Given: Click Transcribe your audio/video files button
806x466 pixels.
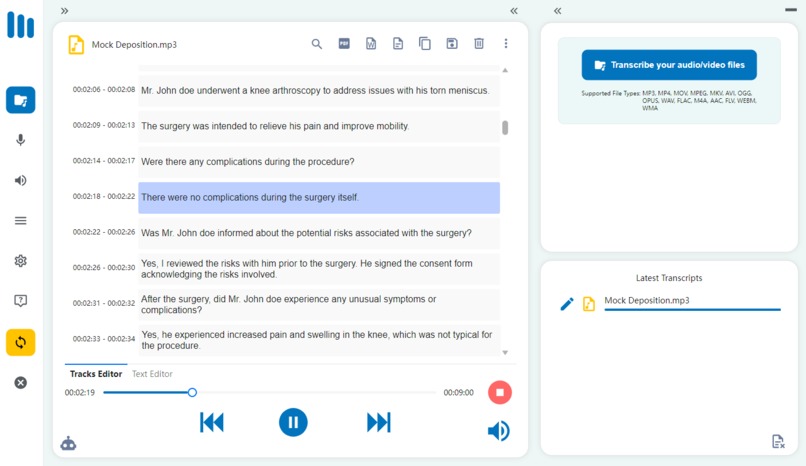Looking at the screenshot, I should coord(669,65).
